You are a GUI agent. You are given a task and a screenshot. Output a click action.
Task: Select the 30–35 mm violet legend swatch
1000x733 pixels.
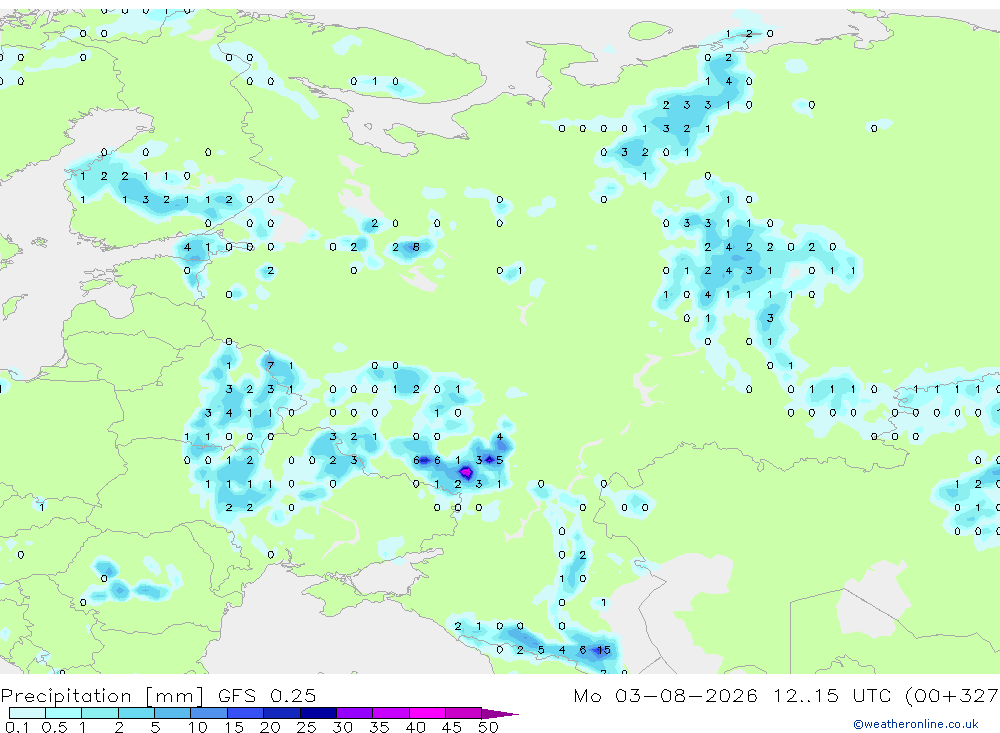355,713
